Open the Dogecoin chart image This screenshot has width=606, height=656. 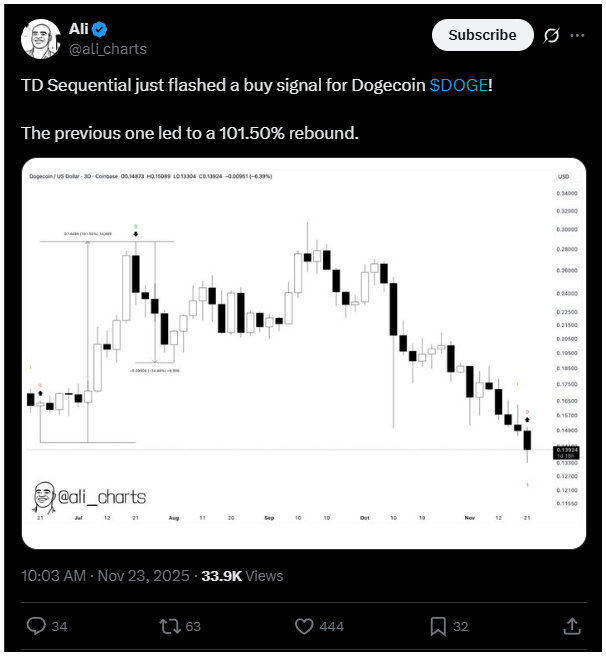click(x=302, y=353)
